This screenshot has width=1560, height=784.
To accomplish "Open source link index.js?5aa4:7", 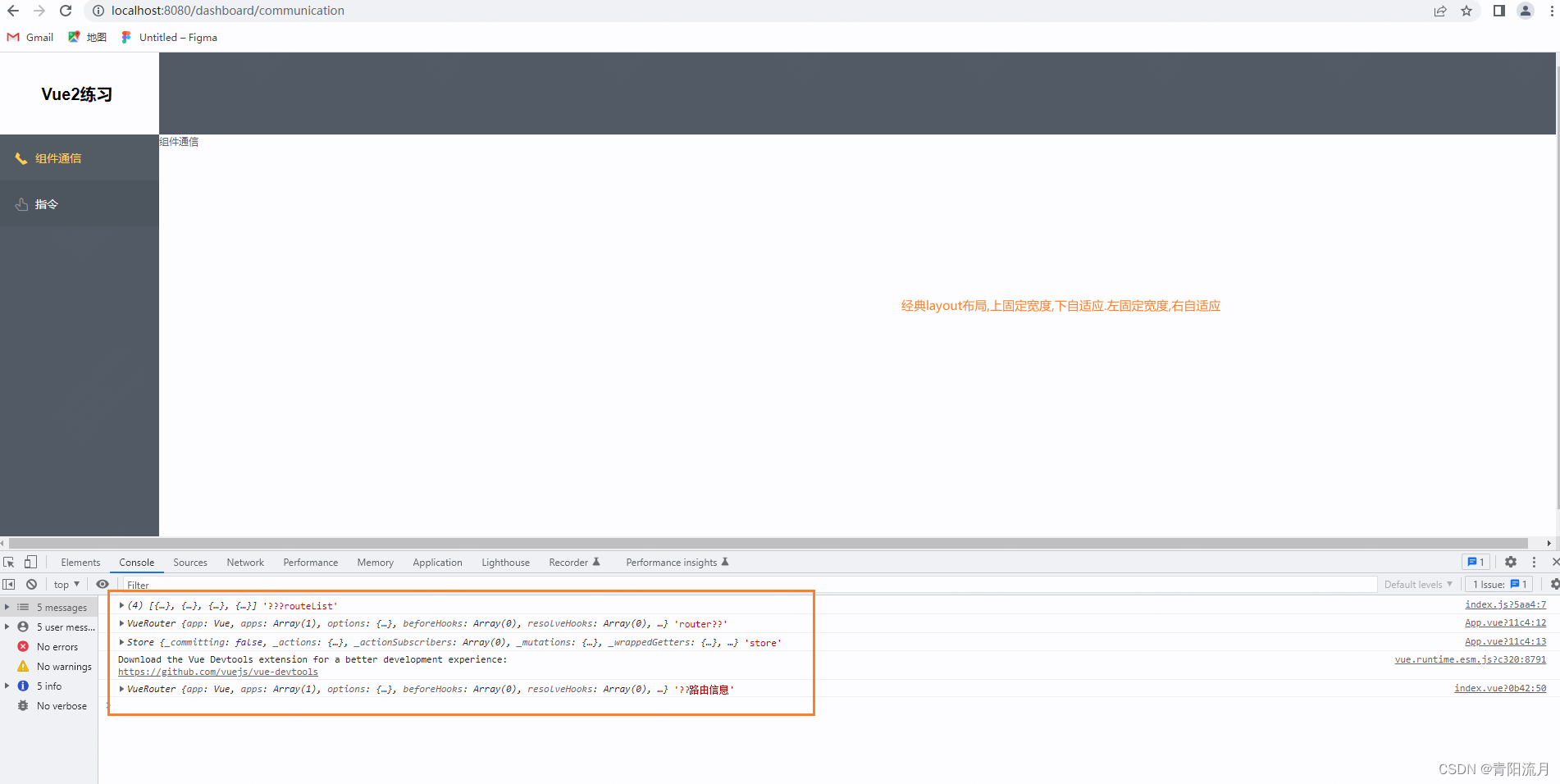I will coord(1505,604).
